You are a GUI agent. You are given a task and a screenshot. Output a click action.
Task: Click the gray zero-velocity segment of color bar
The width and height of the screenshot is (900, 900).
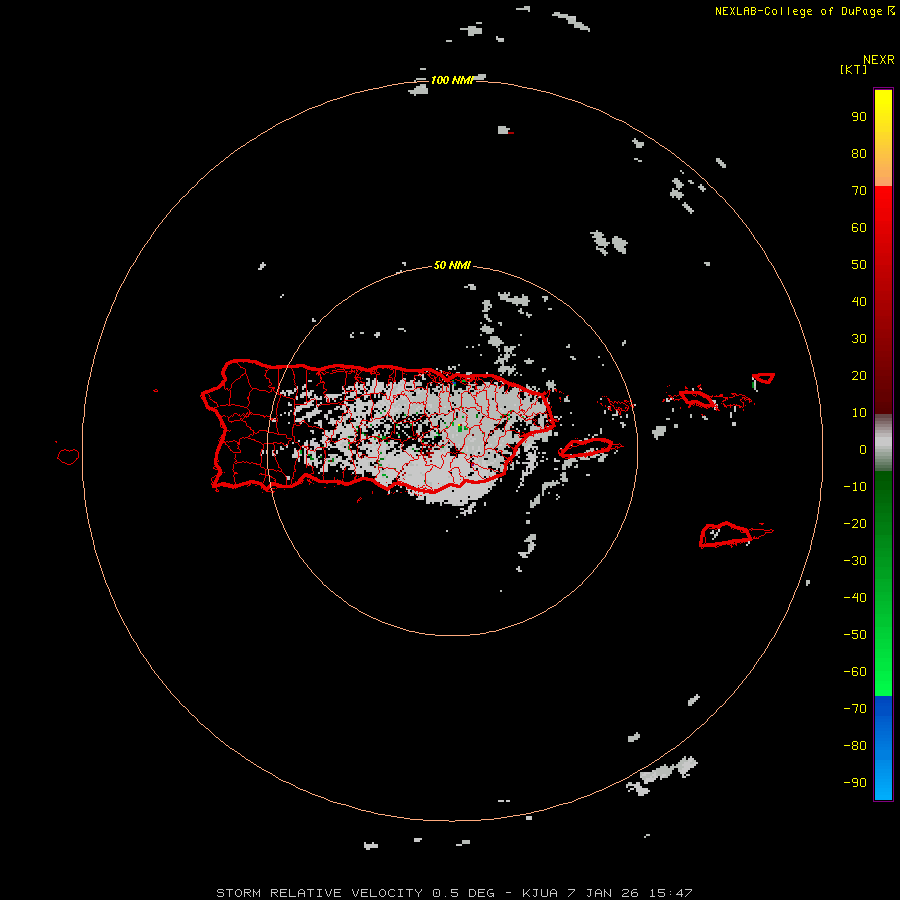point(883,443)
